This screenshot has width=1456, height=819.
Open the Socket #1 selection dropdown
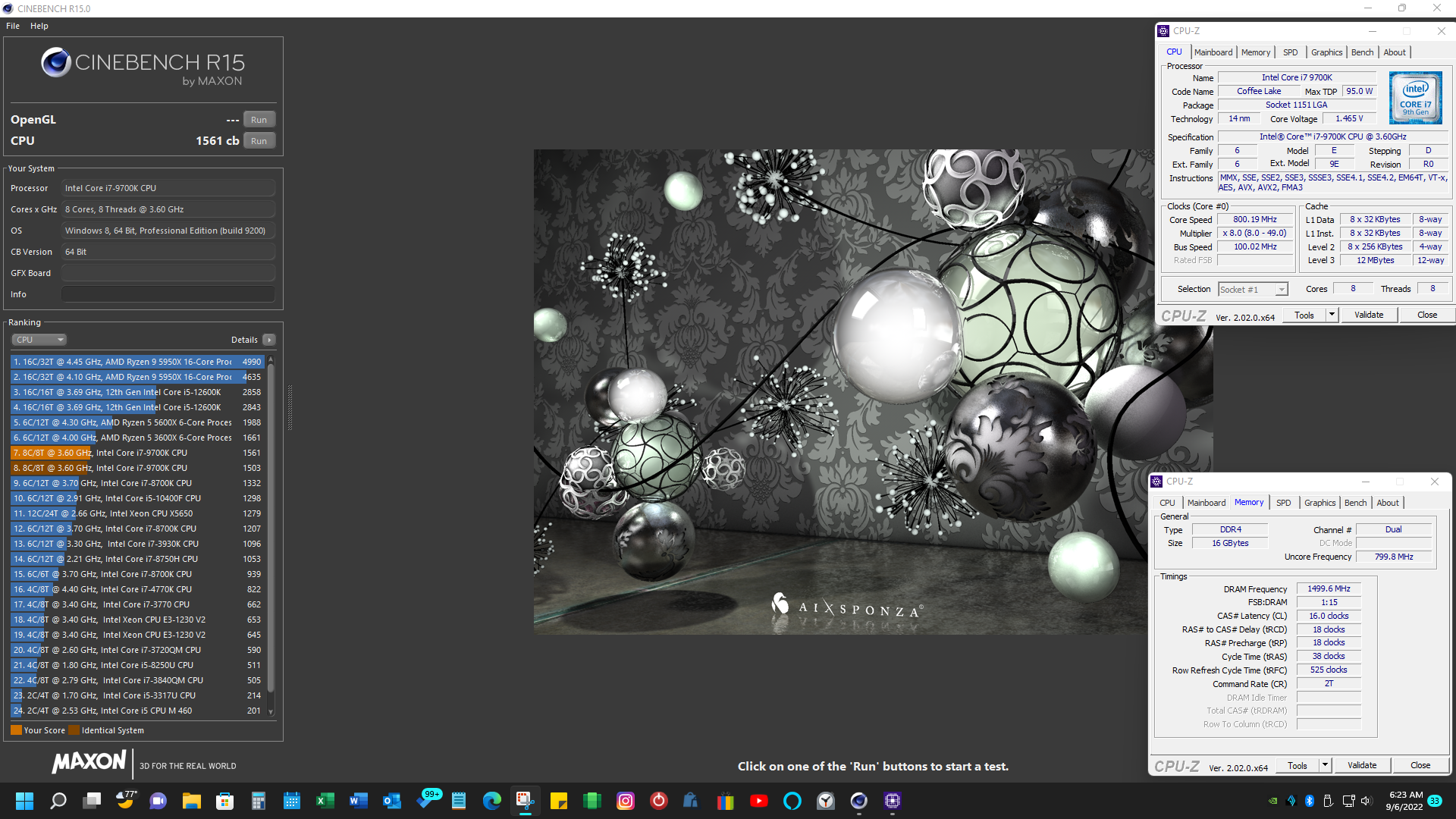(1253, 290)
